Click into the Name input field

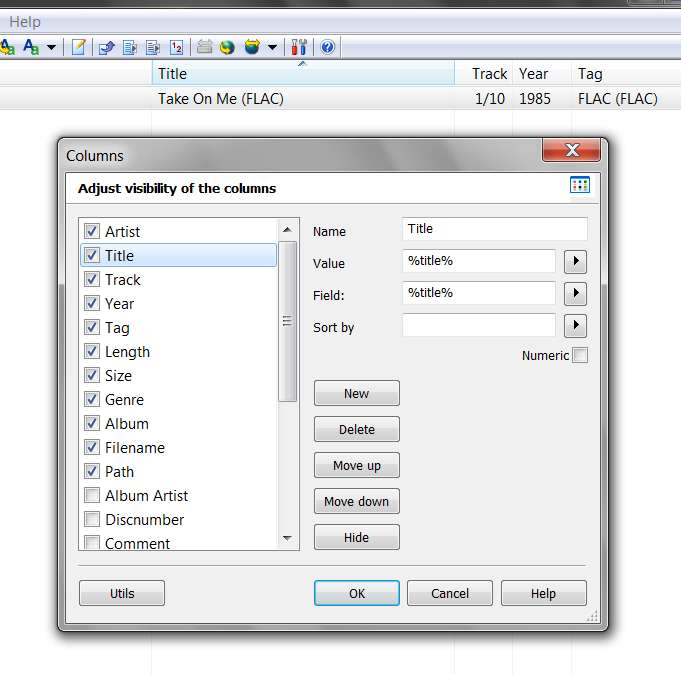[x=495, y=229]
